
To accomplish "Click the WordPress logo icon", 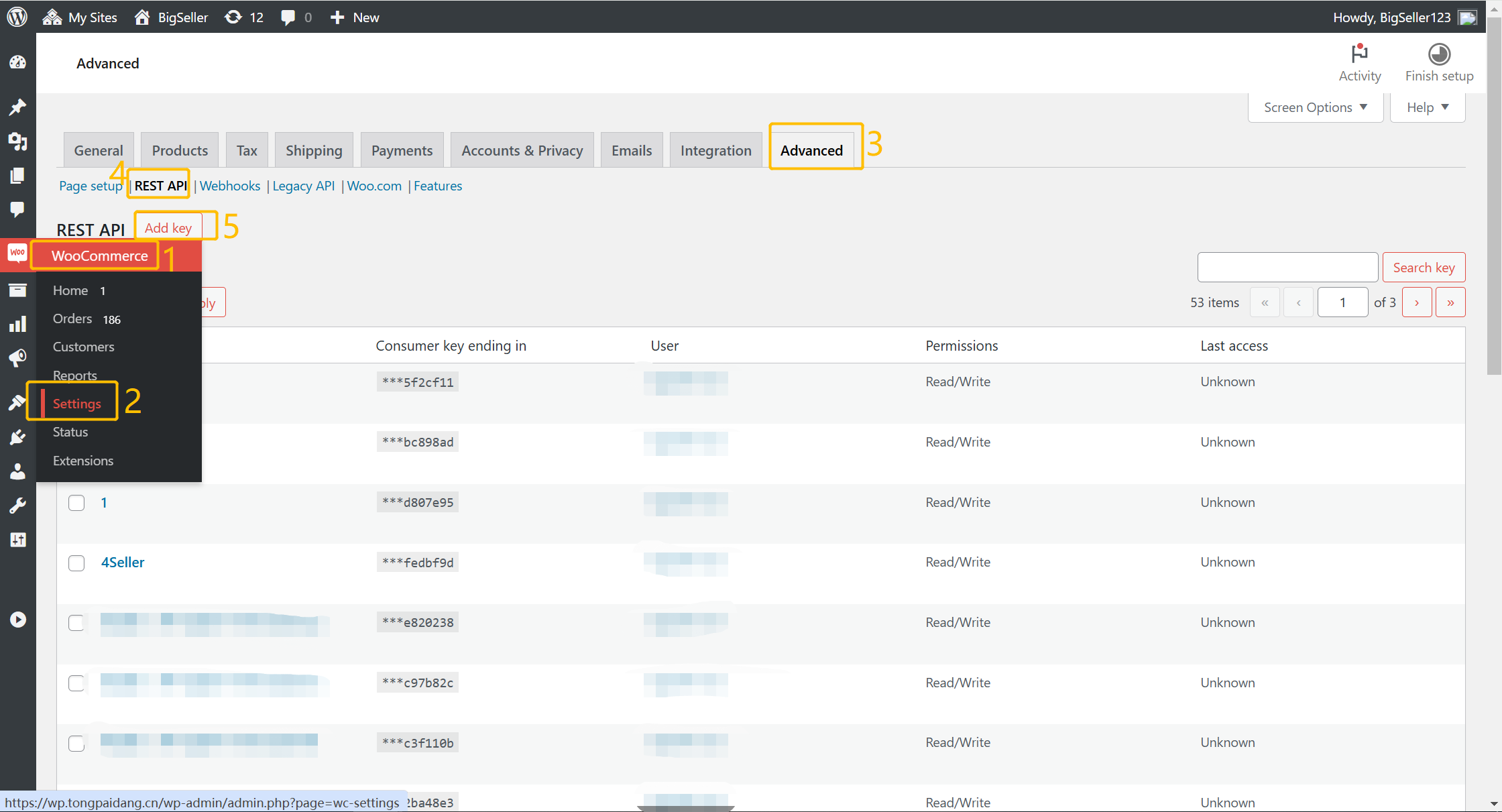I will [x=17, y=17].
